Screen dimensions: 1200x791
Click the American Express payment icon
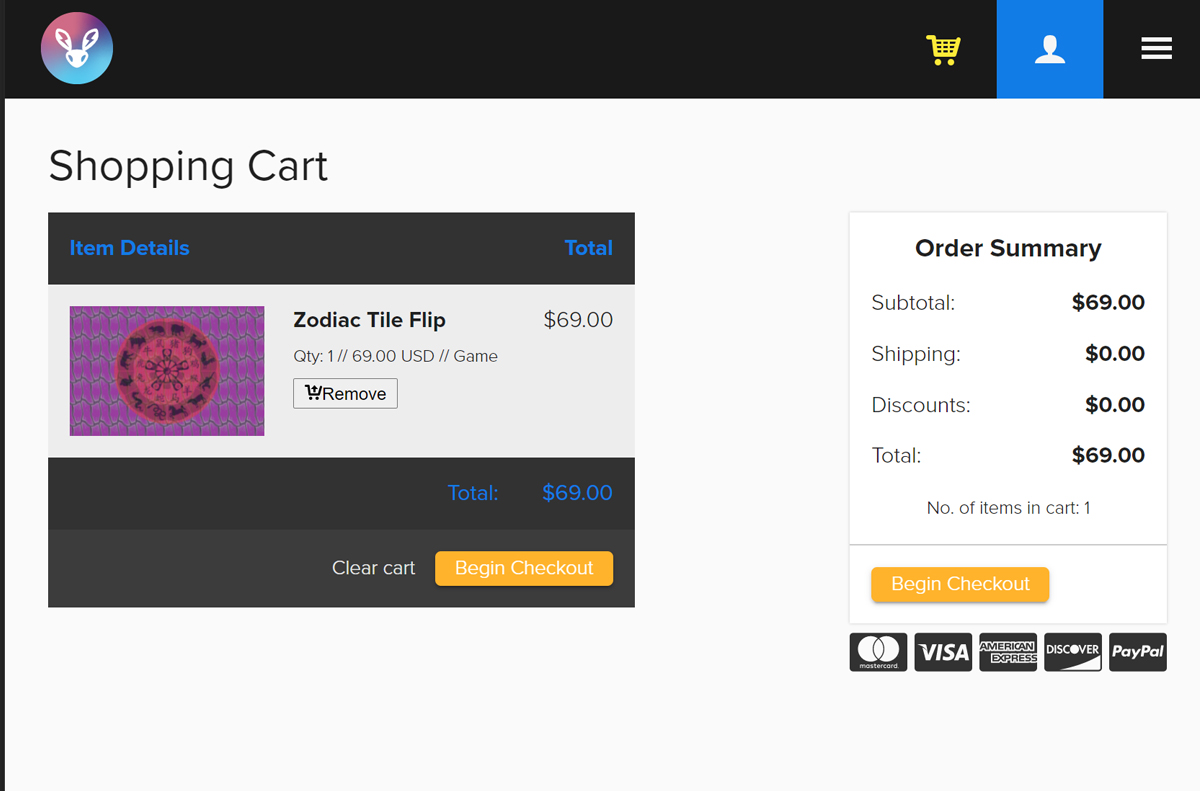1008,652
